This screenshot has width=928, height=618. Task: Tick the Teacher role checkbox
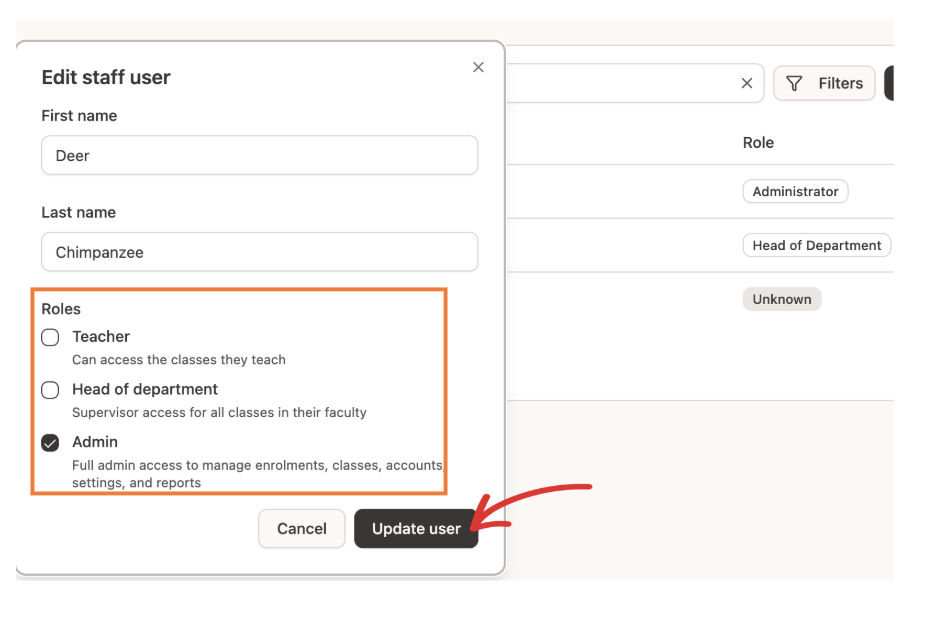tap(50, 337)
